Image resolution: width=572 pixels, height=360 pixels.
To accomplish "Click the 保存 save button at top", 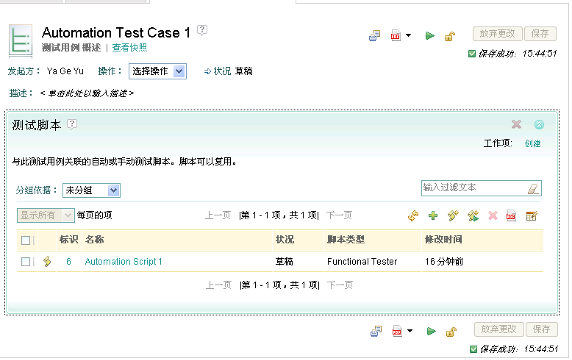I will (x=540, y=34).
